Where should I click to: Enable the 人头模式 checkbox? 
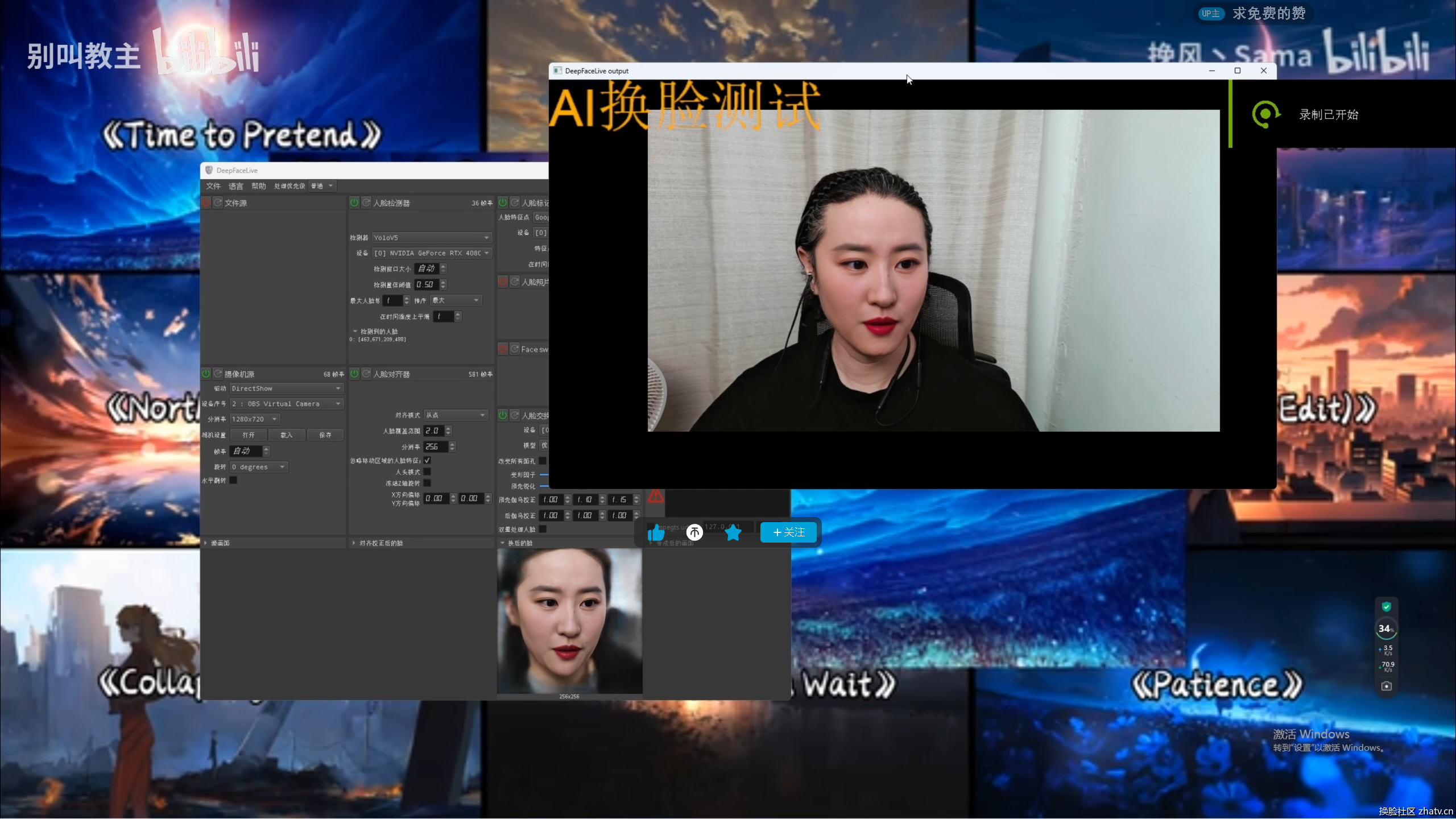pos(427,471)
